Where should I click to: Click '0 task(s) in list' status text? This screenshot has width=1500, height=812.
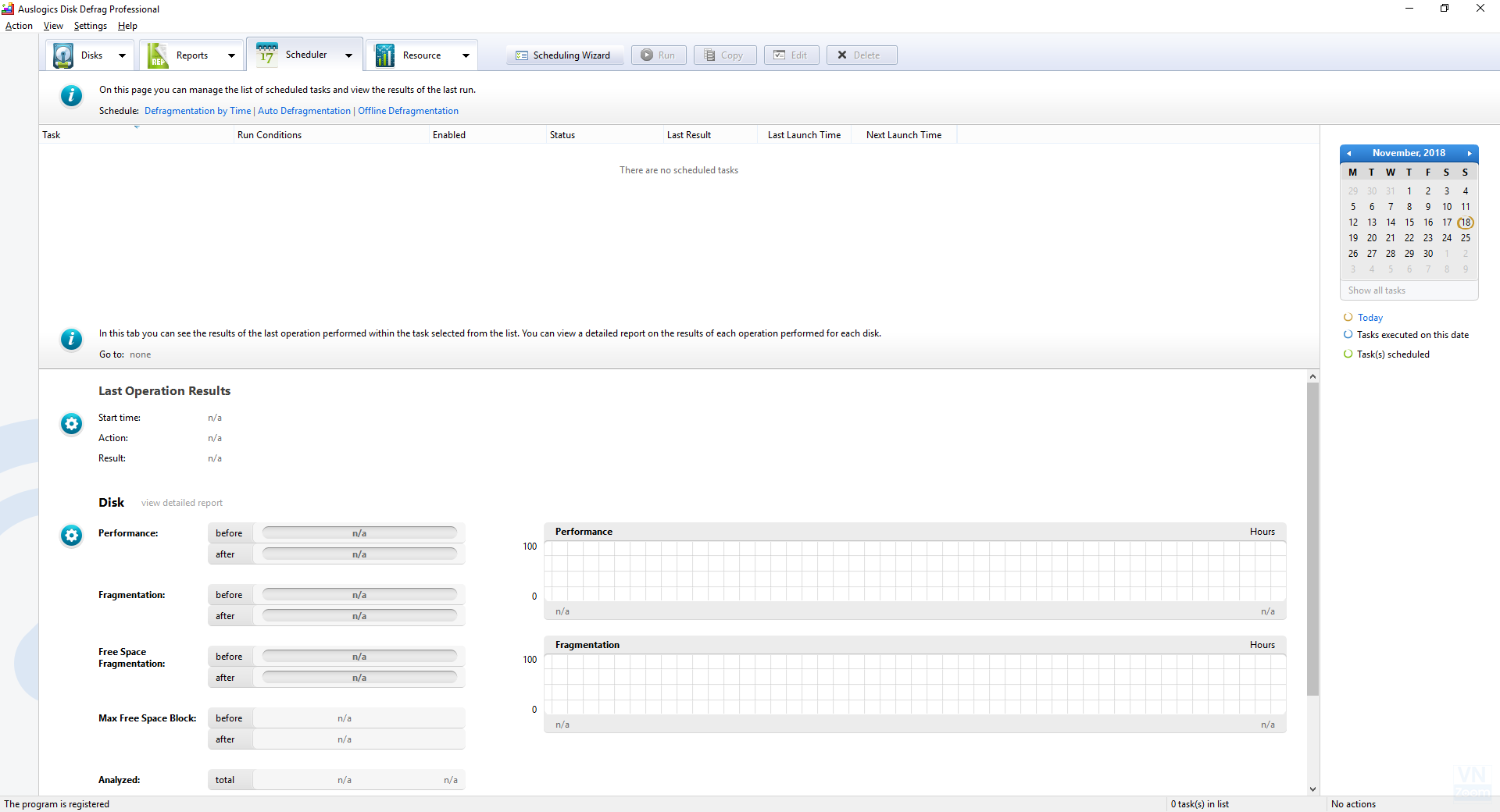pos(1199,804)
